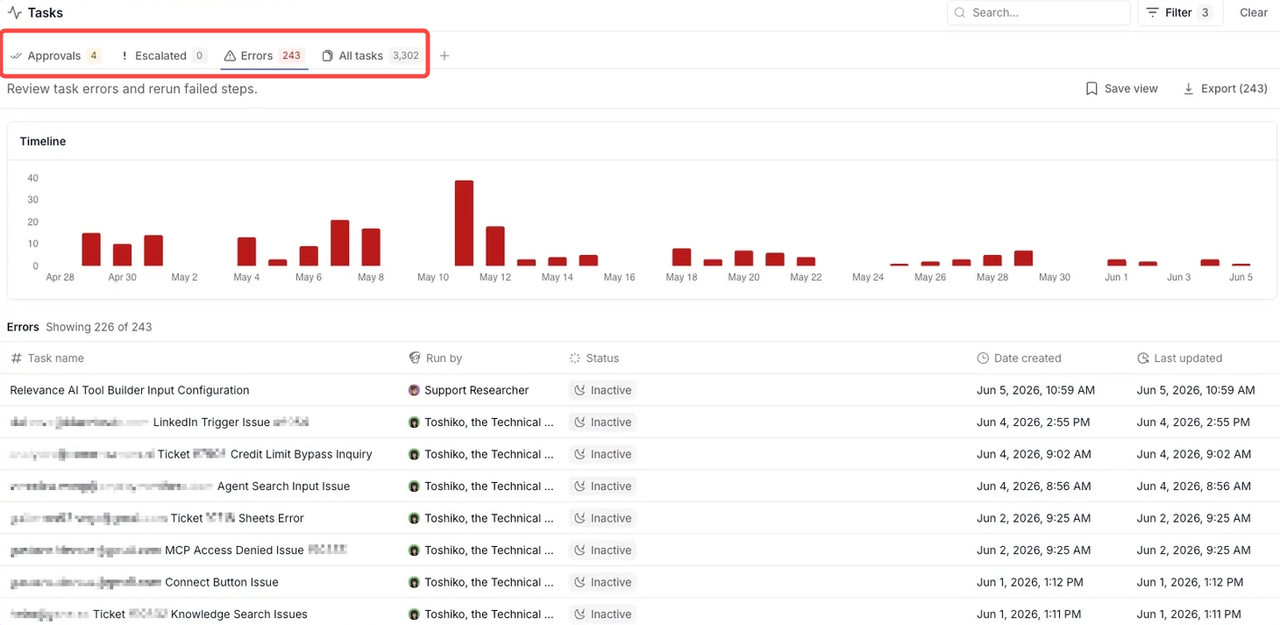
Task: Open the Filter button
Action: [x=1180, y=13]
